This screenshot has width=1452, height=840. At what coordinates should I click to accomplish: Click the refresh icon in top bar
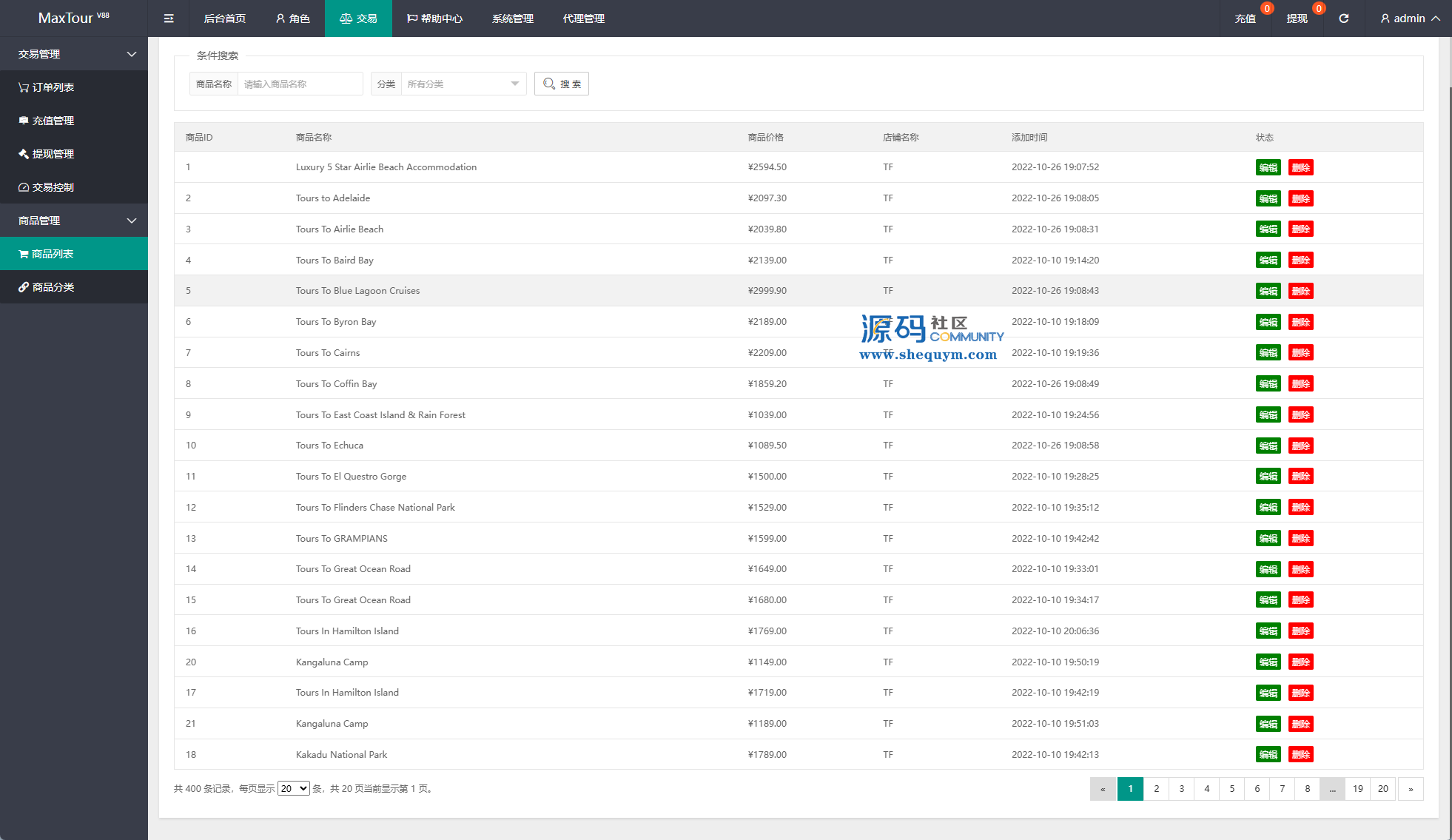[1343, 19]
